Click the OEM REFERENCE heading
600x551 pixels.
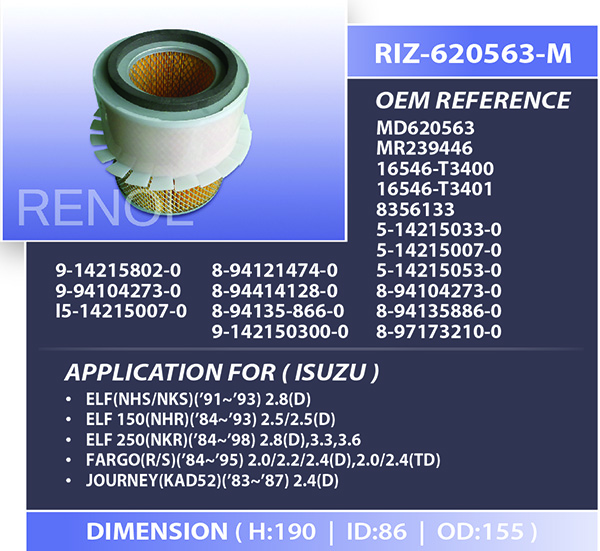point(473,101)
